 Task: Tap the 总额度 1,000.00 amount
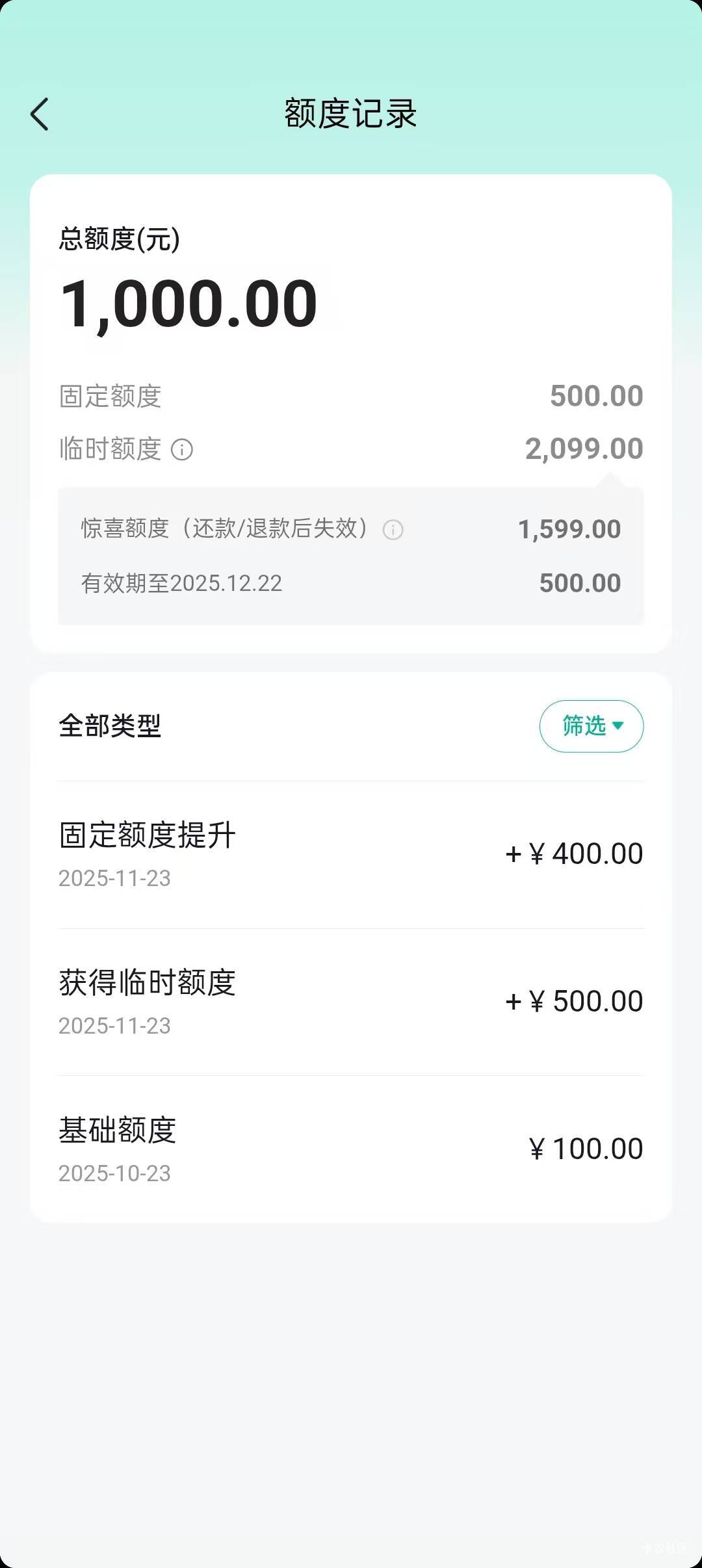tap(189, 304)
